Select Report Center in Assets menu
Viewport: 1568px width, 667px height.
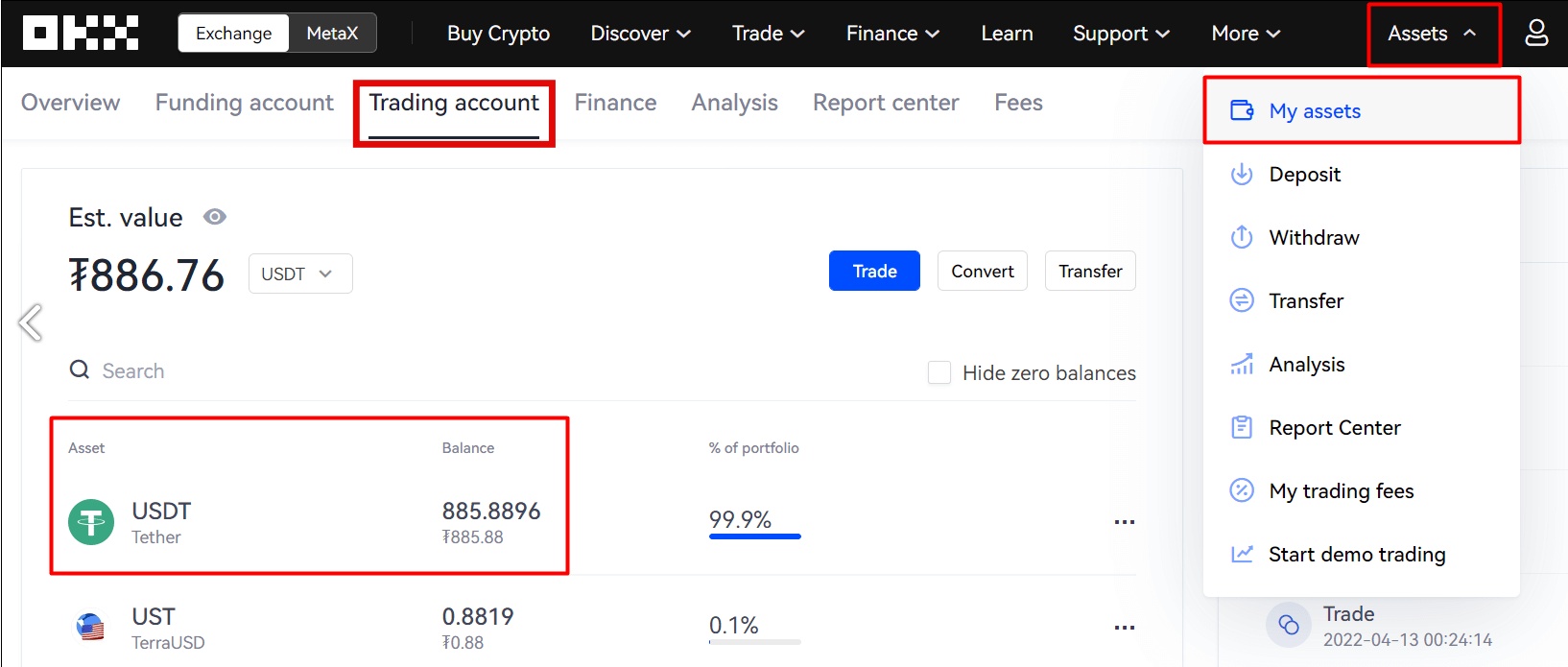point(1362,427)
